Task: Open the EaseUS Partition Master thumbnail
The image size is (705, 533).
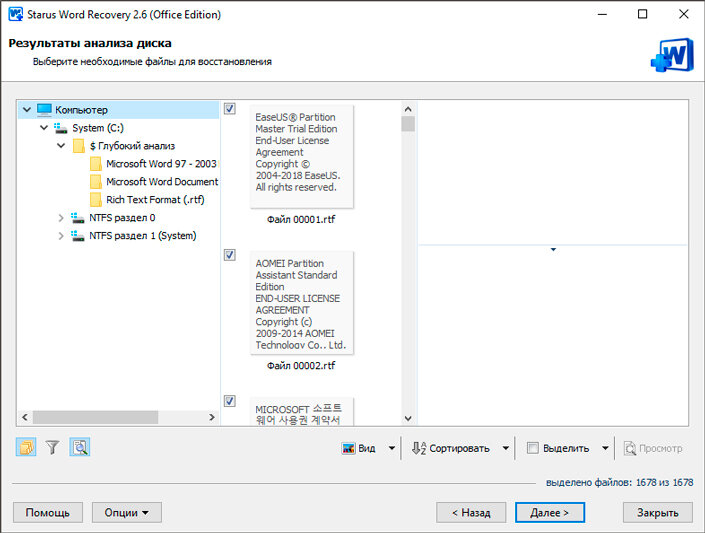Action: pyautogui.click(x=302, y=157)
